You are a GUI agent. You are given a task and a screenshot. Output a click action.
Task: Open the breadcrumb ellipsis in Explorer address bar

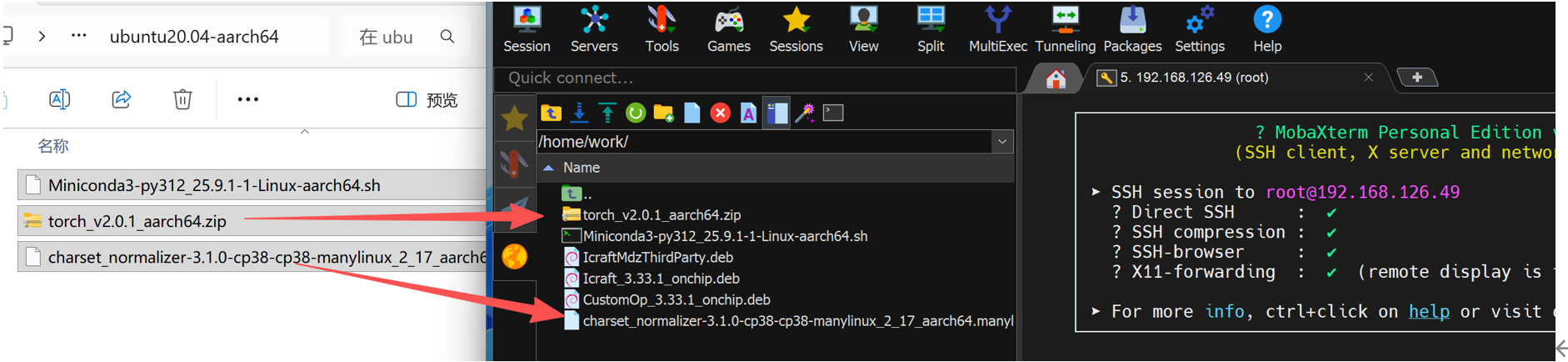point(78,36)
